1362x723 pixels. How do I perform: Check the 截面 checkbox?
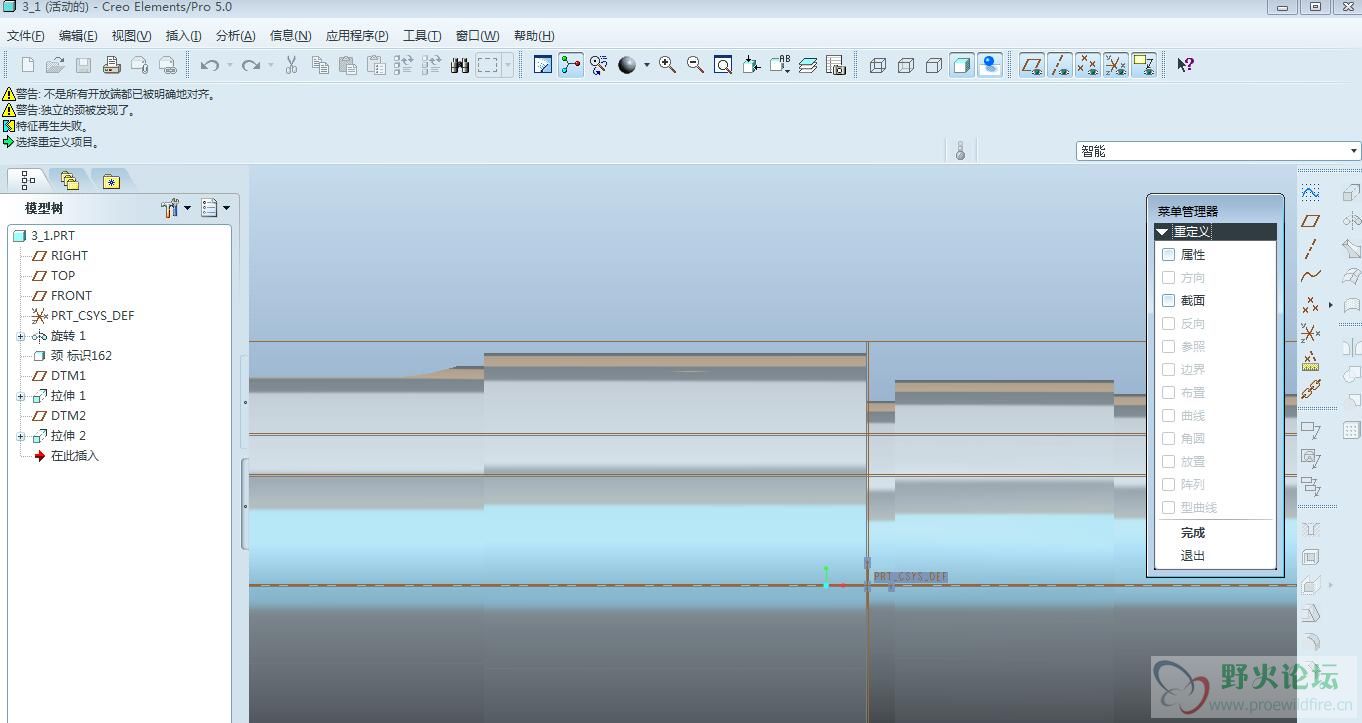[x=1168, y=300]
